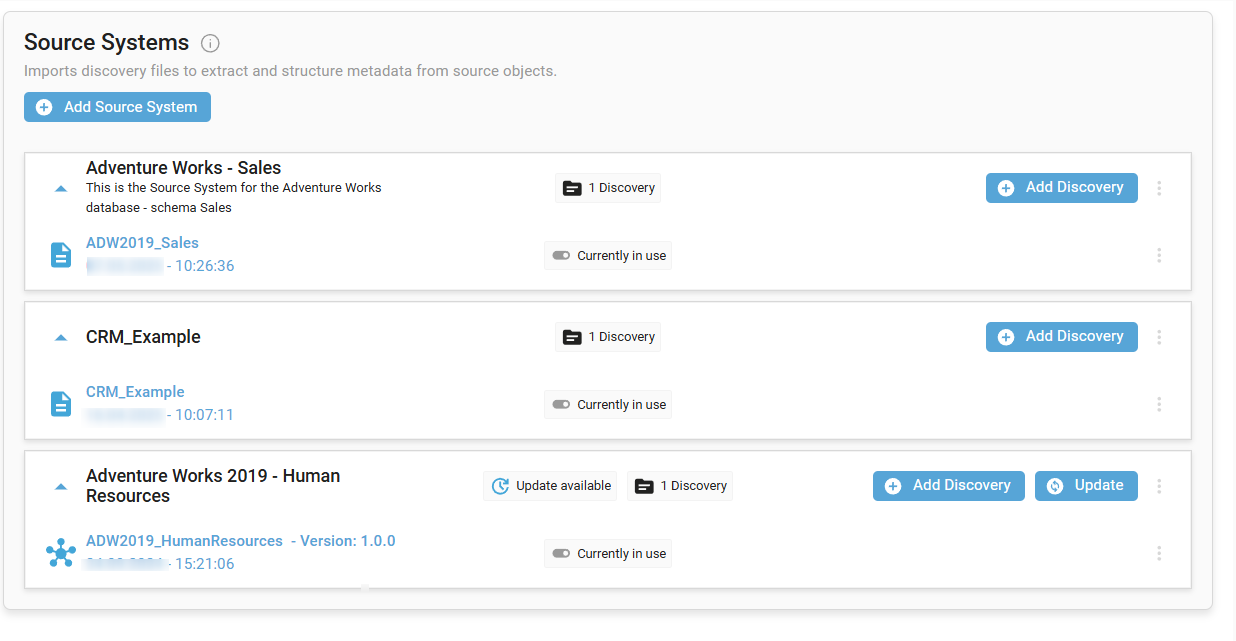Click the ADW2019_Sales timestamp 10:26:36
1236x641 pixels.
[x=205, y=266]
